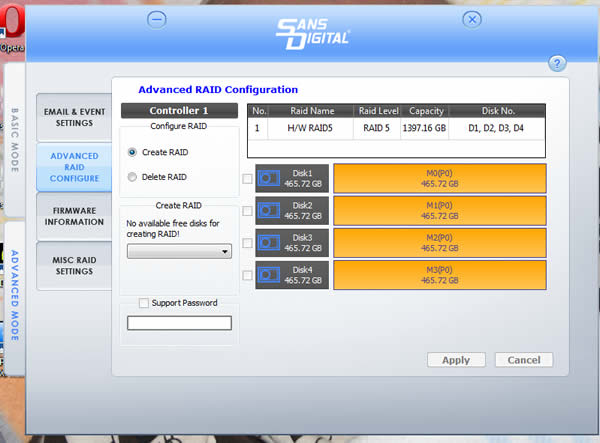Select the Delete RAID radio button
Screen dimensions: 600x443
tap(132, 177)
